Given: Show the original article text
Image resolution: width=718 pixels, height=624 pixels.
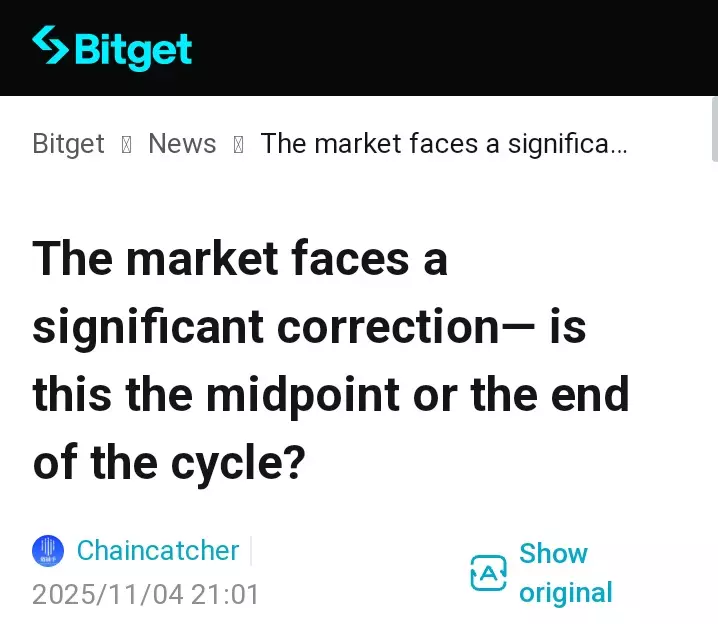Looking at the screenshot, I should click(565, 573).
